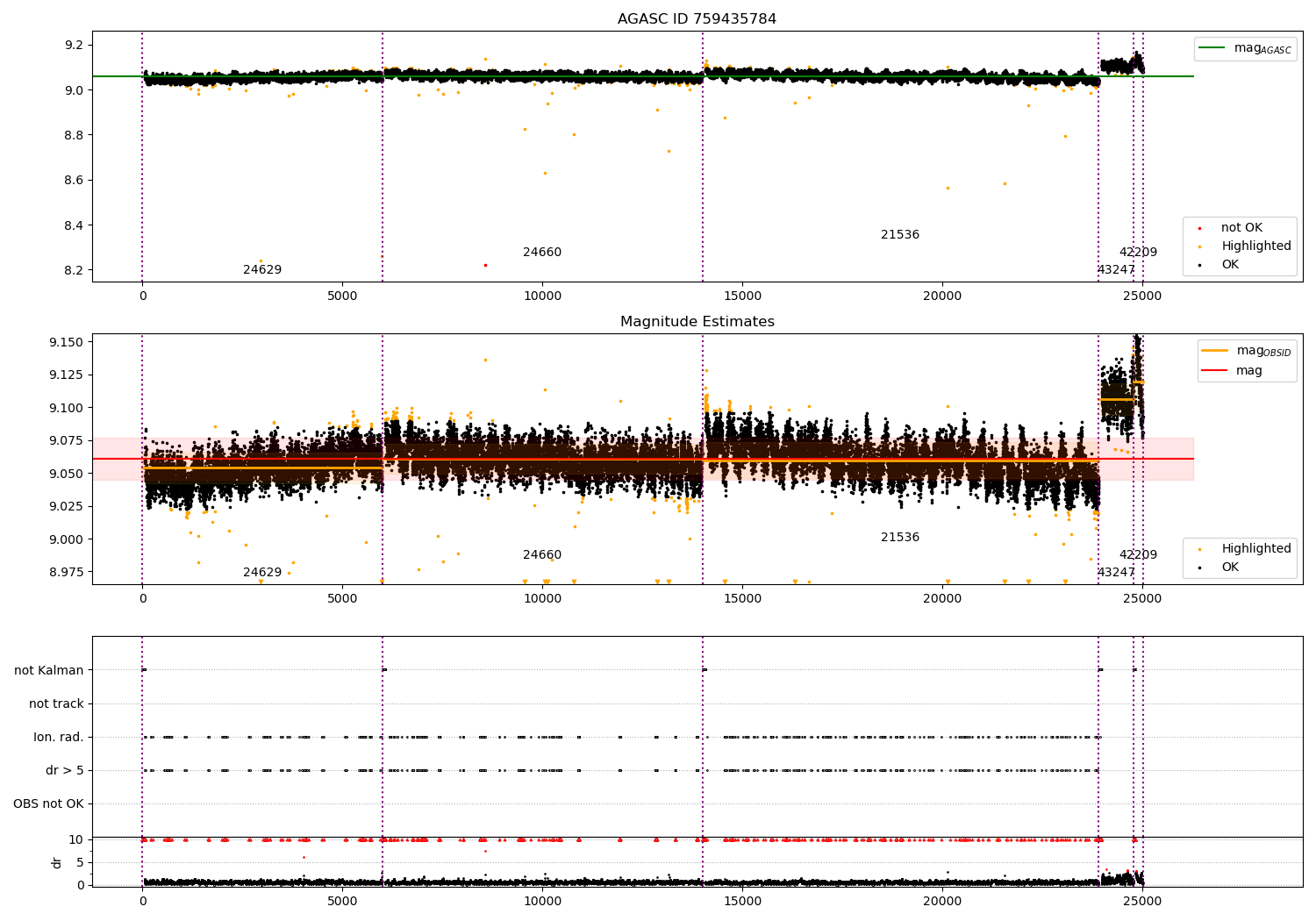This screenshot has width=1316, height=921.
Task: Click the 9.150 y-tick label
Action: [67, 342]
